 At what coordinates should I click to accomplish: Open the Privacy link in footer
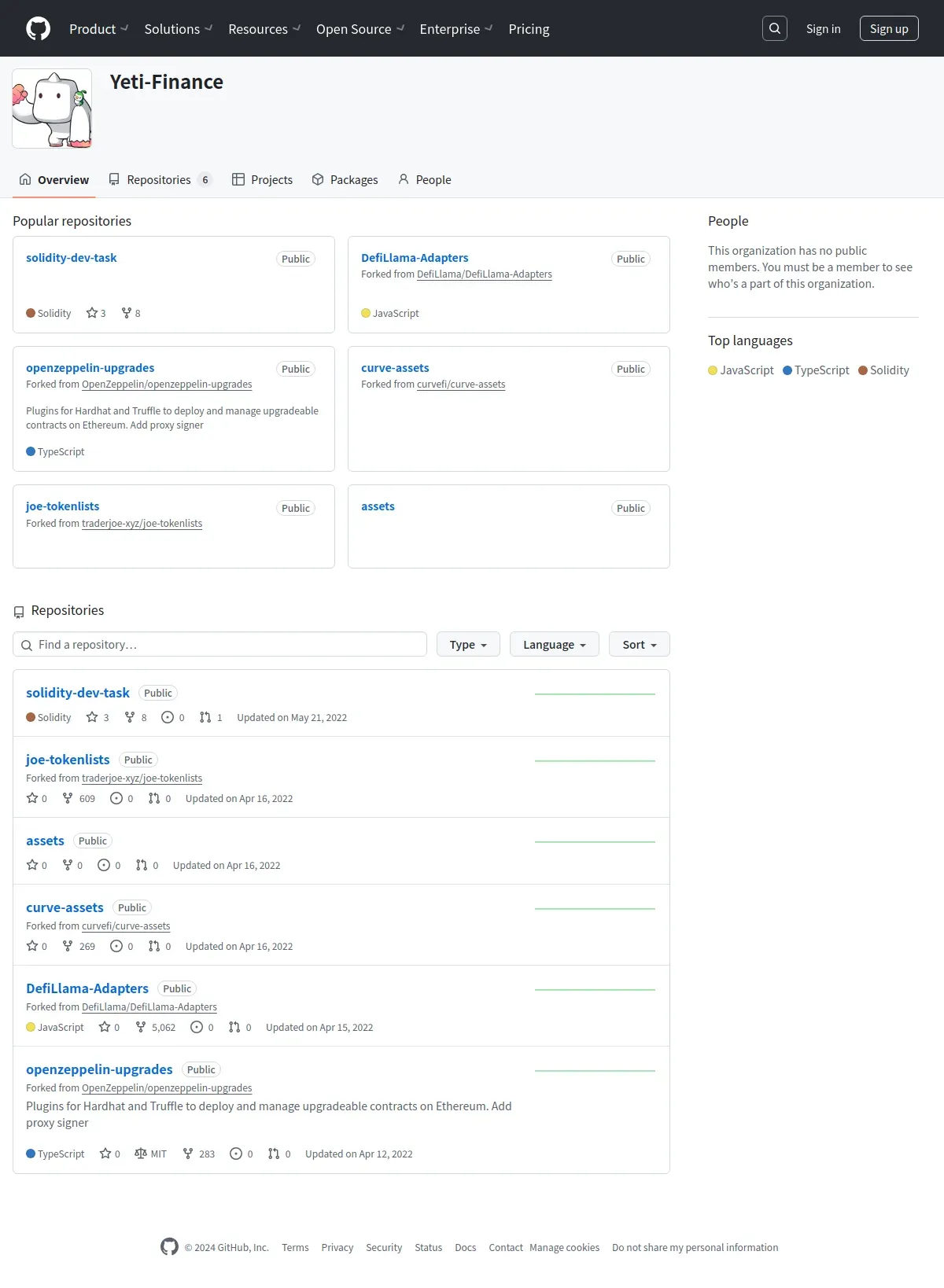(x=337, y=1248)
